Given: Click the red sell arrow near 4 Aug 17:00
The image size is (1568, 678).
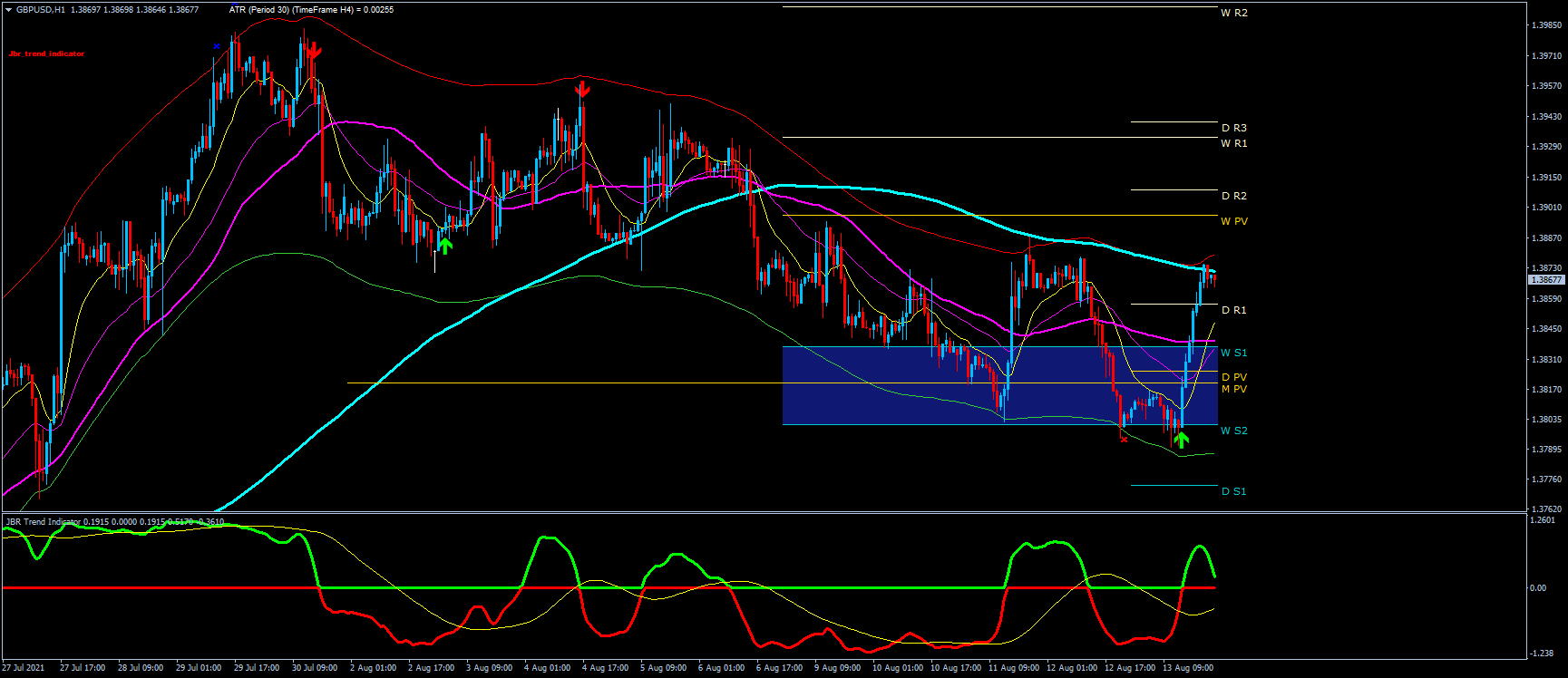Looking at the screenshot, I should tap(582, 90).
